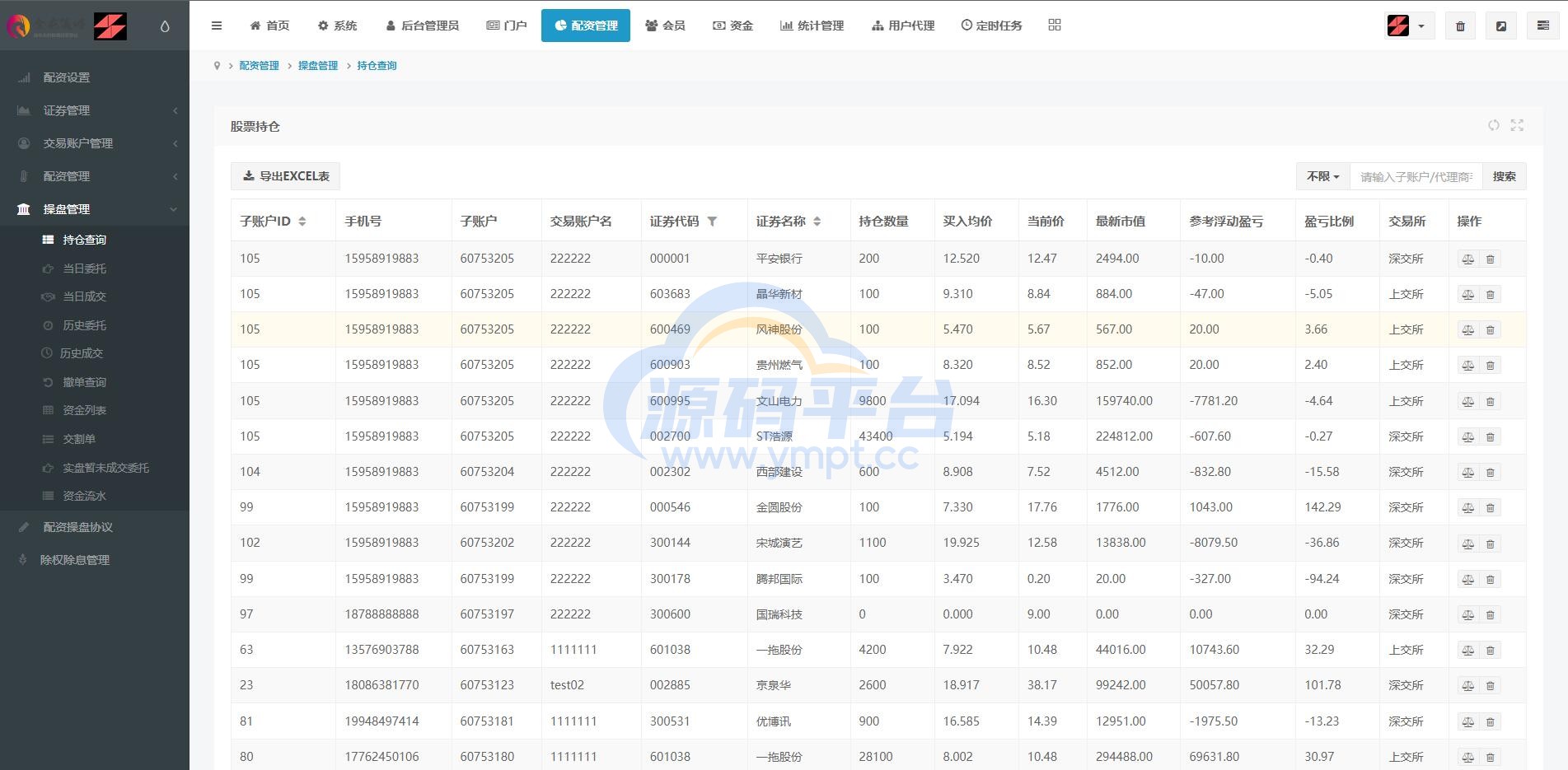The height and width of the screenshot is (770, 1568).
Task: Expand the 交易账户管理 sidebar section
Action: pos(95,143)
